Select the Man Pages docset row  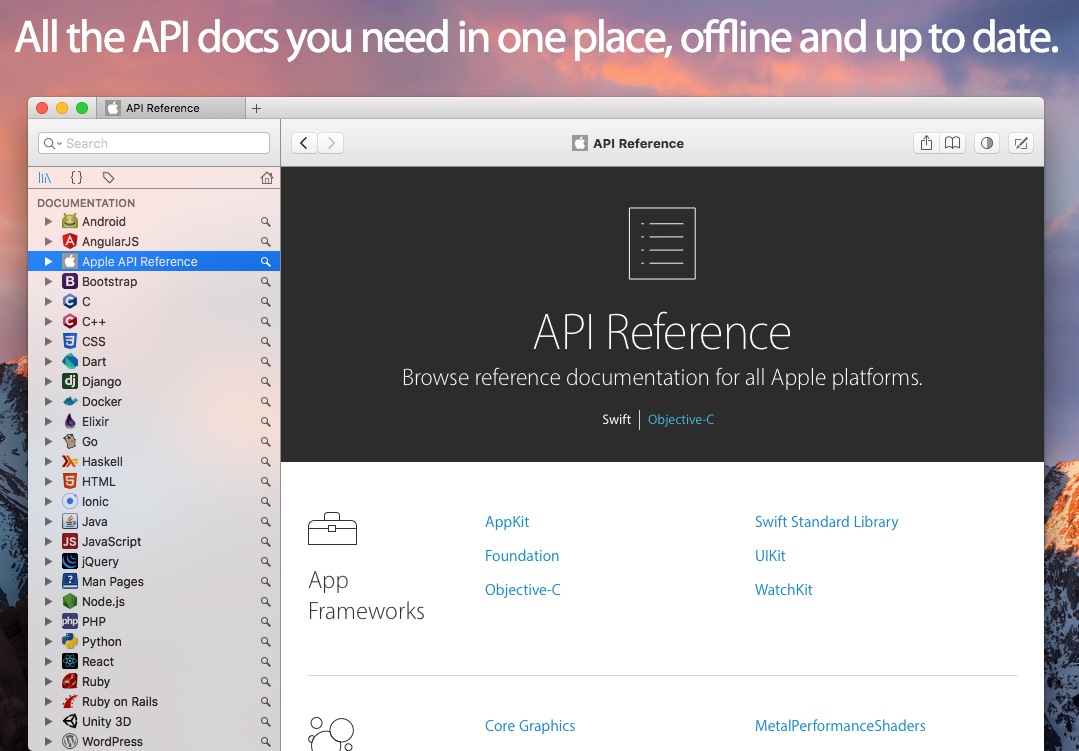coord(154,582)
